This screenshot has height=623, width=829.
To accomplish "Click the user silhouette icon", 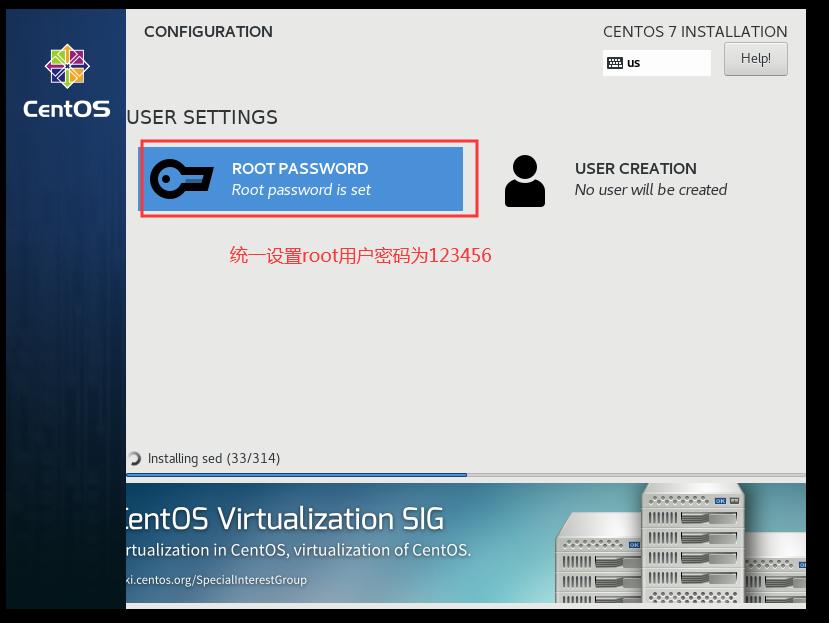I will tap(524, 181).
